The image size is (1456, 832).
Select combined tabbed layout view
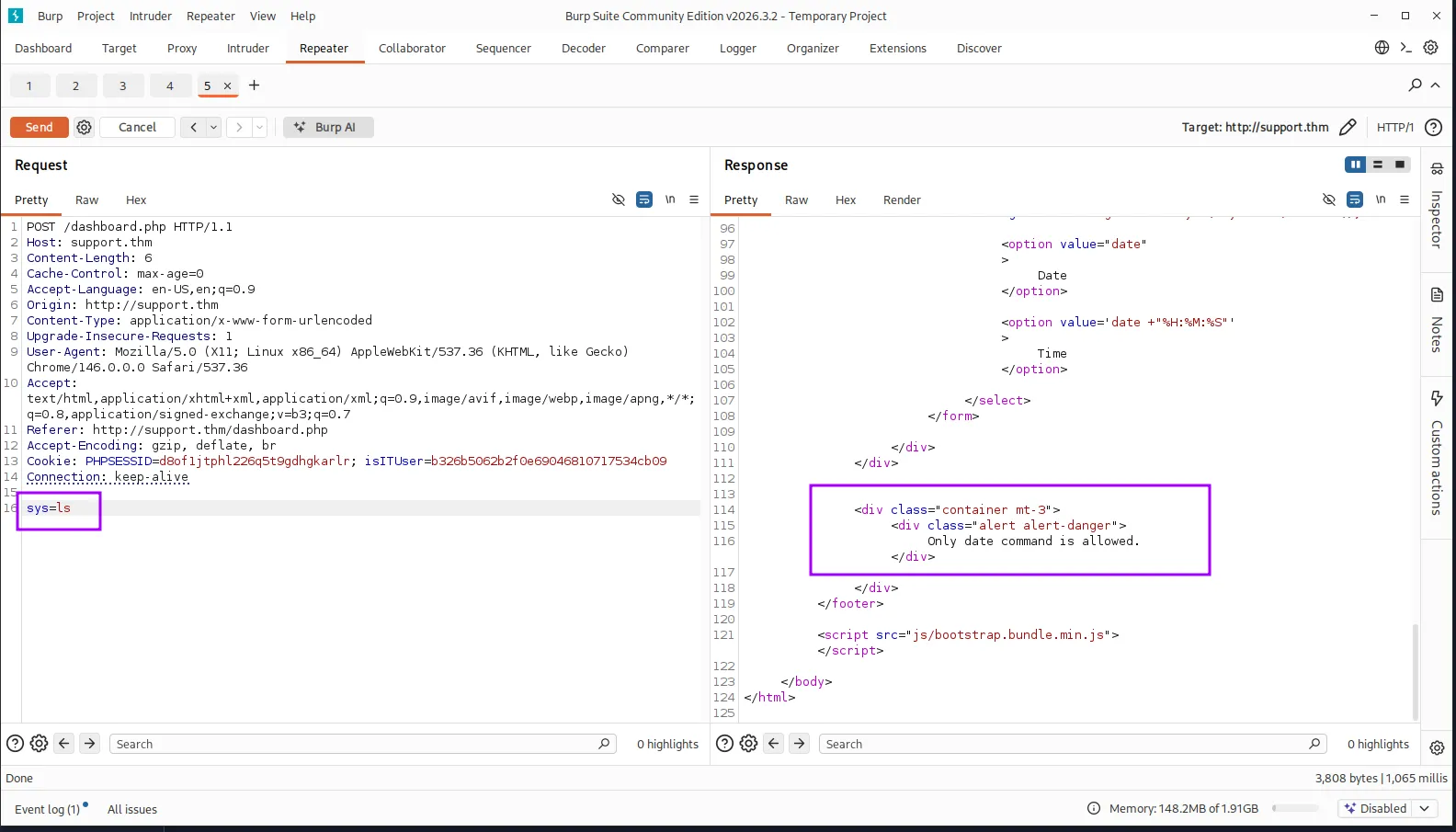pos(1400,165)
